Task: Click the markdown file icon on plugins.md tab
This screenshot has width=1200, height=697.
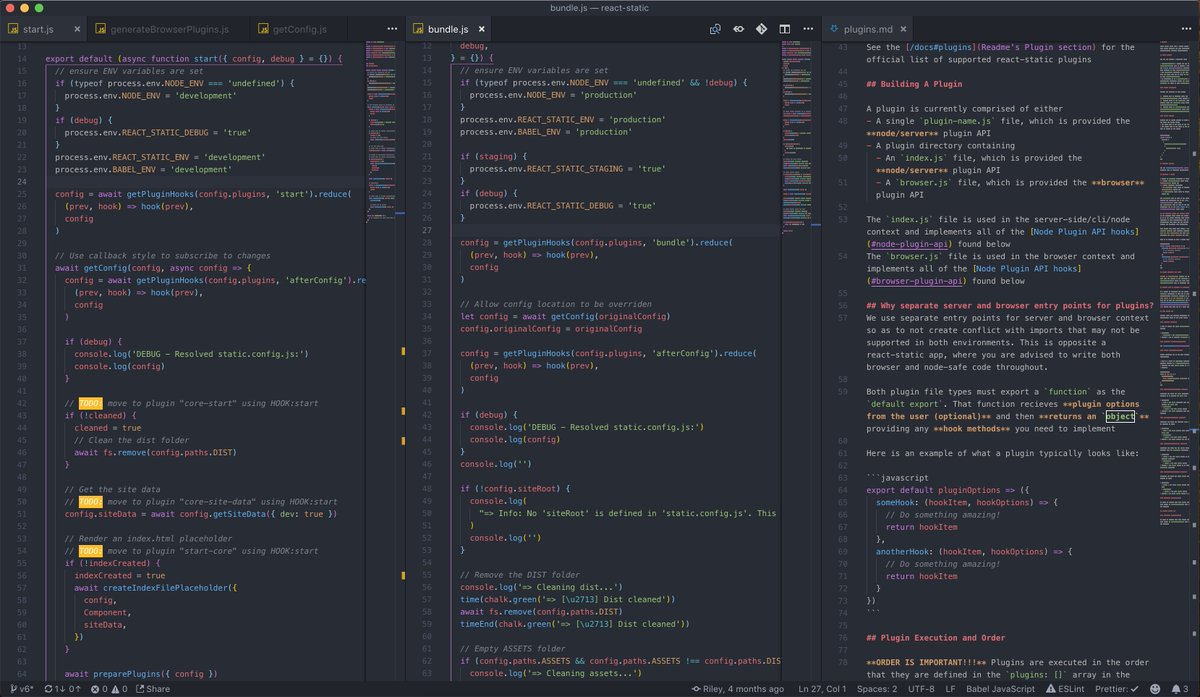Action: [x=834, y=30]
